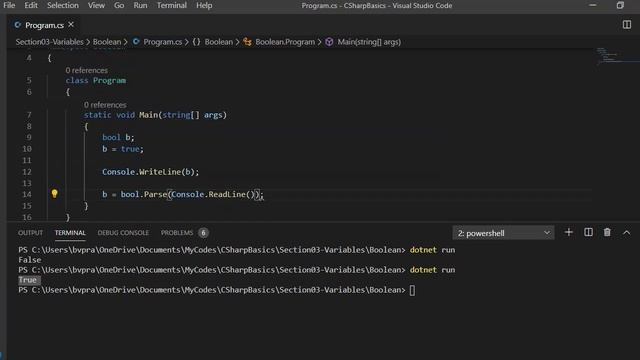The width and height of the screenshot is (640, 360).
Task: Open the File menu
Action: point(9,5)
